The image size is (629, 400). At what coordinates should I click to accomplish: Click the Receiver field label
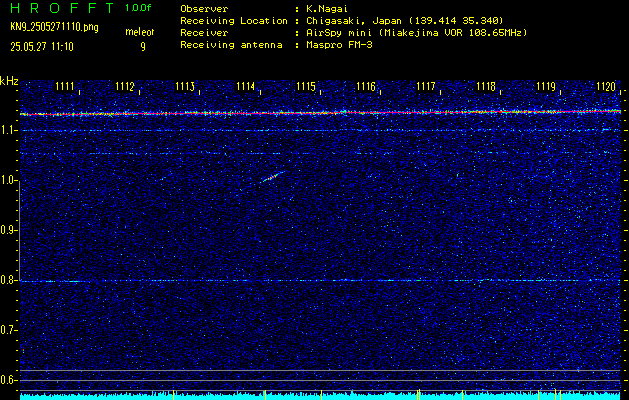point(204,33)
